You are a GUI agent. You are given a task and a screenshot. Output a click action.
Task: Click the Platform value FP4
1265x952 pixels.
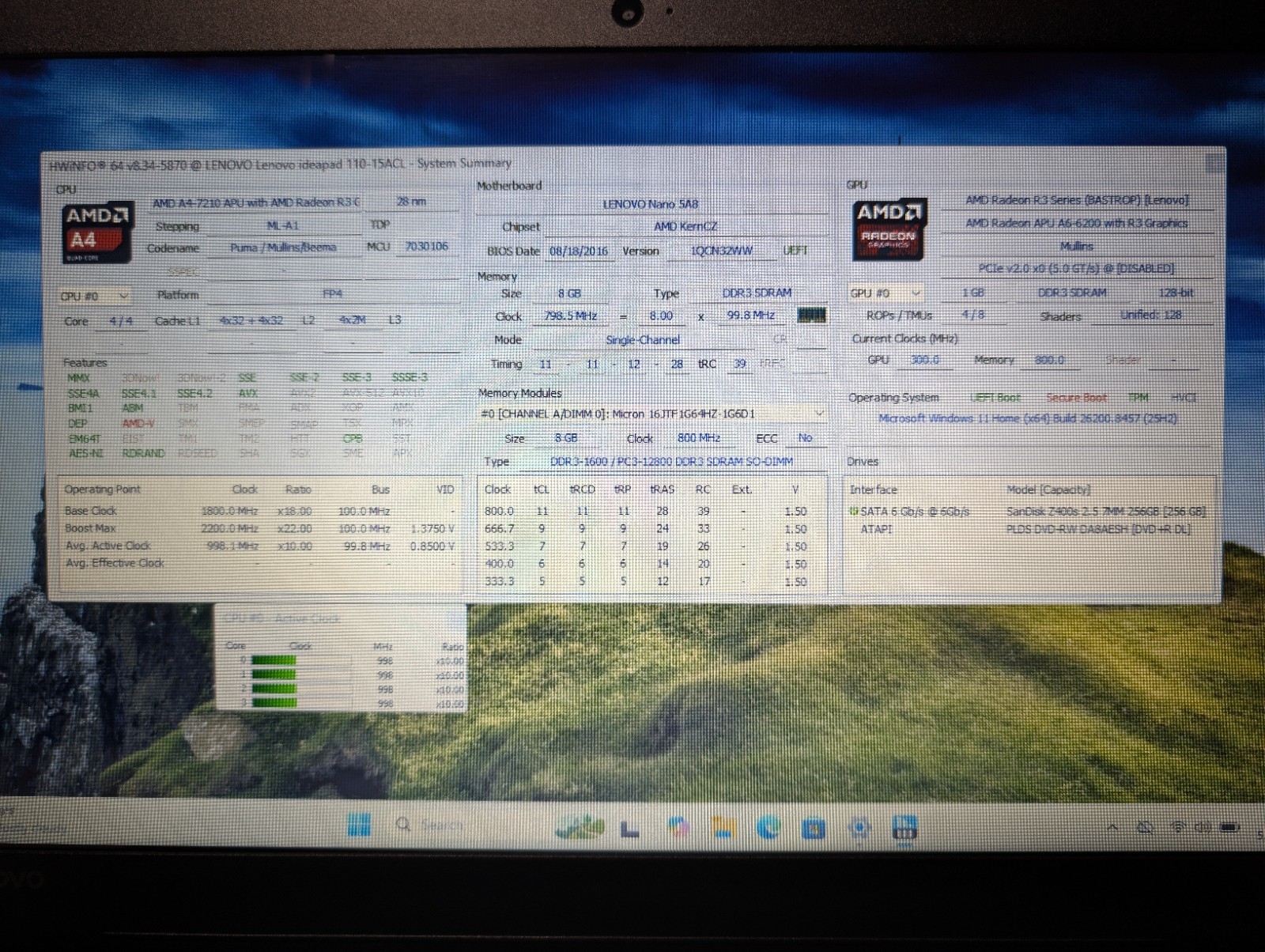(x=333, y=293)
